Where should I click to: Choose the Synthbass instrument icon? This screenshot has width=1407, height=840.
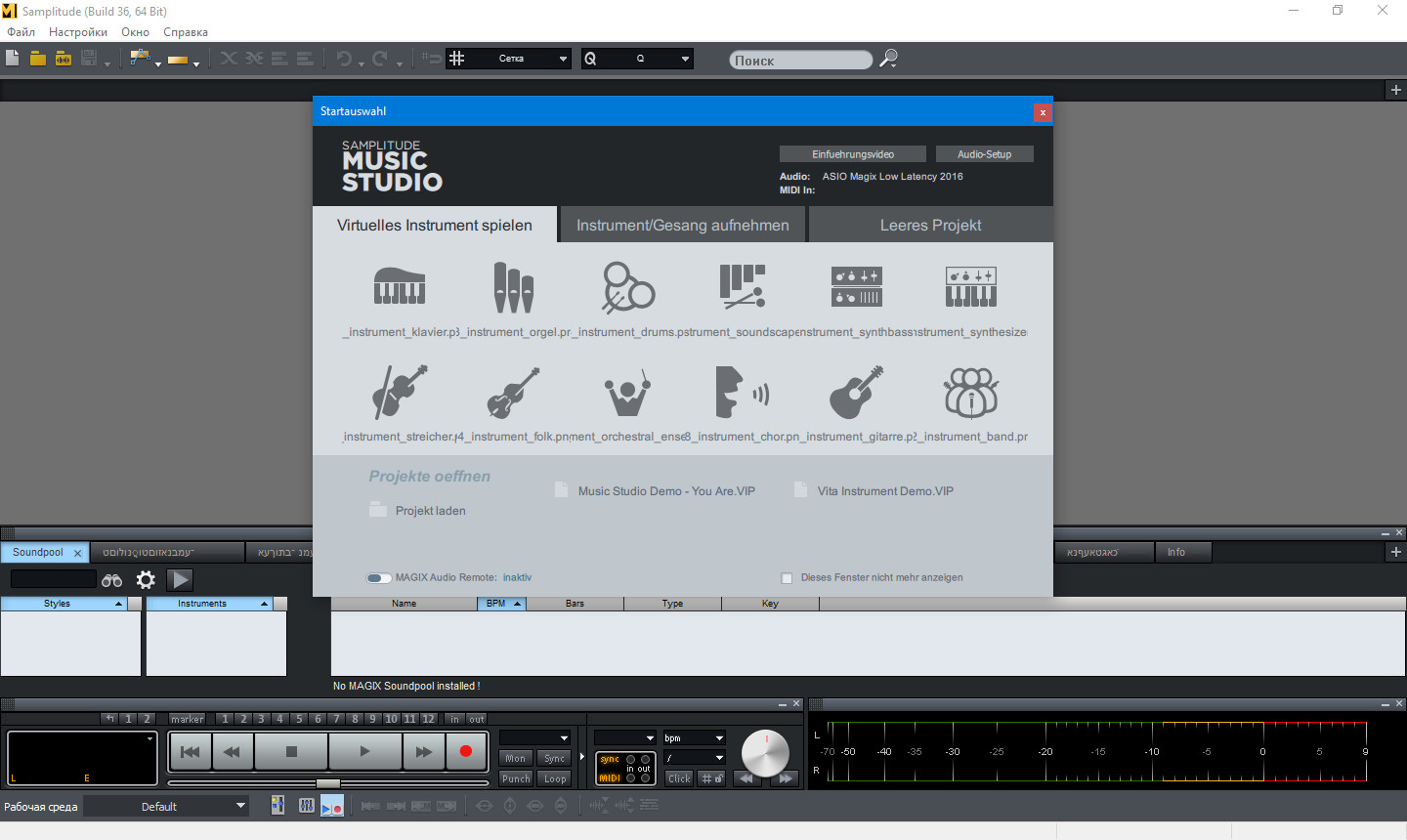(x=857, y=286)
